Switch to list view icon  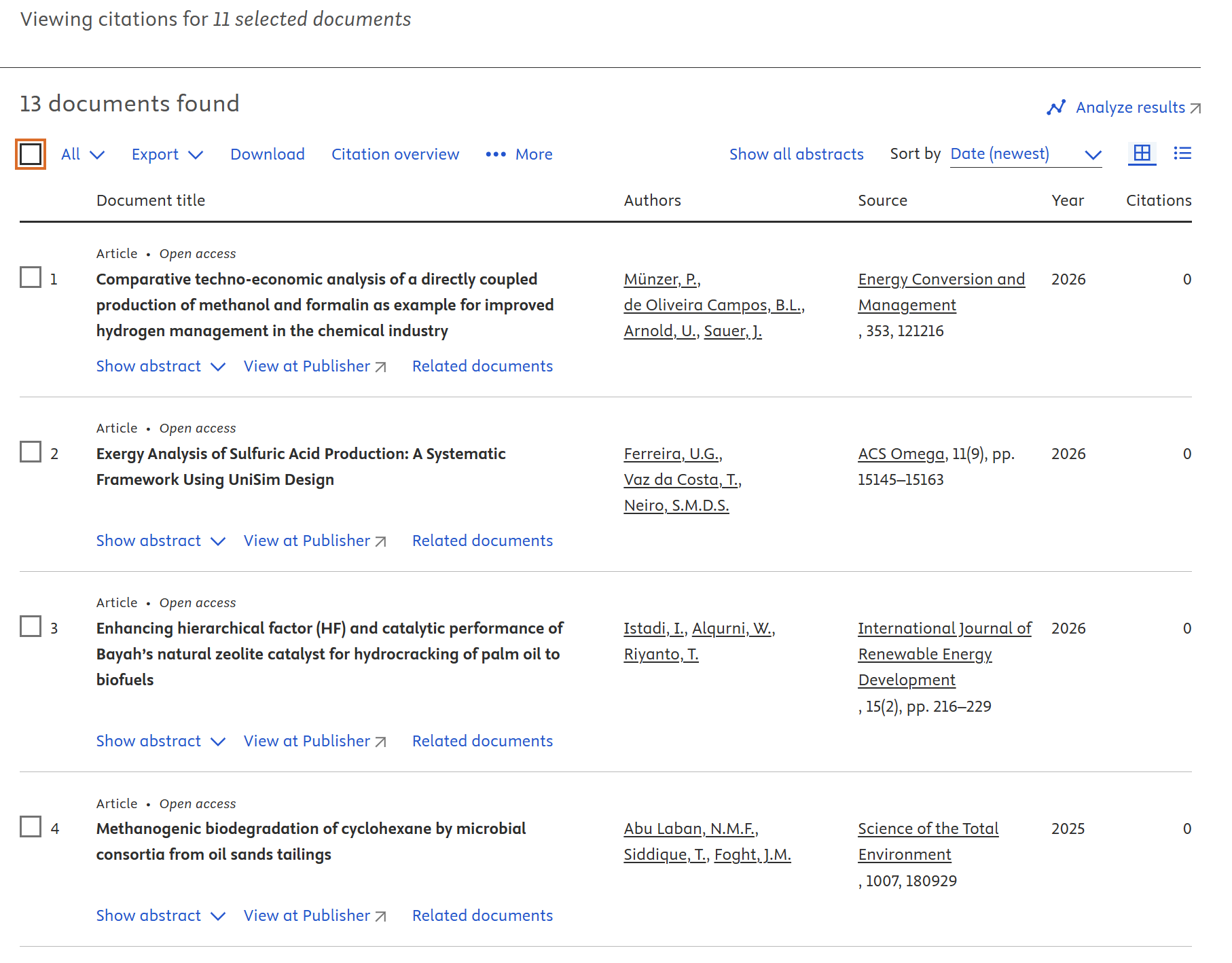[1182, 153]
